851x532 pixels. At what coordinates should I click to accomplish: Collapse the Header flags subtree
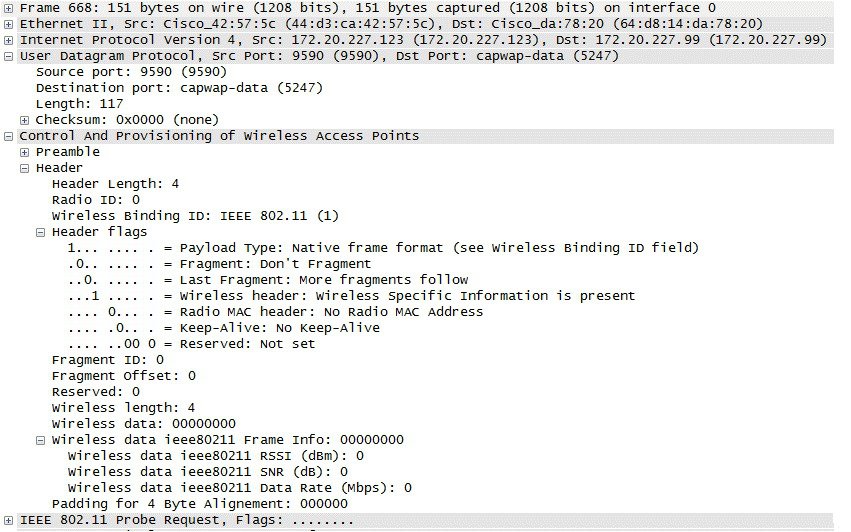(41, 232)
